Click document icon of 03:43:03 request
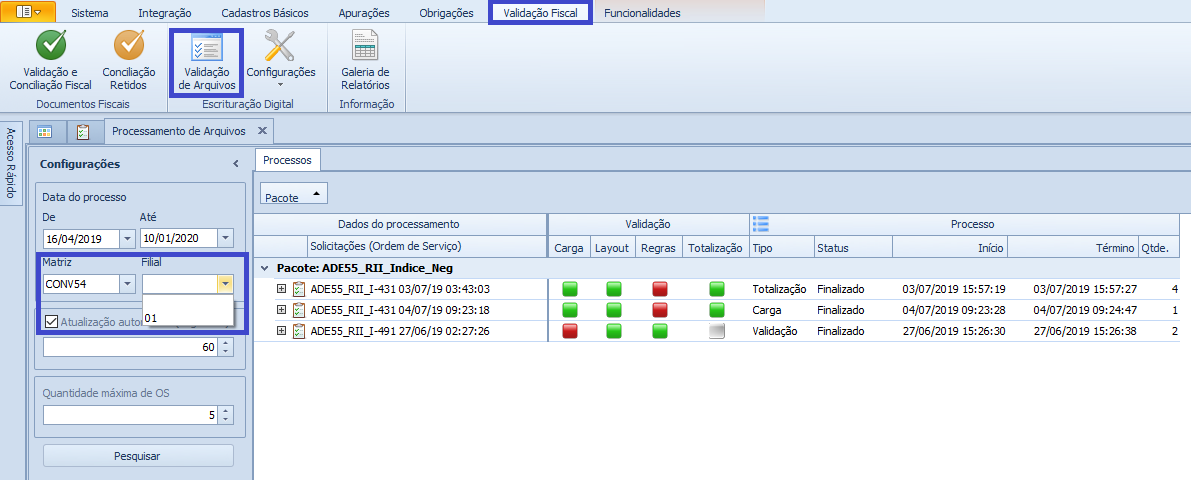1191x480 pixels. pyautogui.click(x=299, y=289)
